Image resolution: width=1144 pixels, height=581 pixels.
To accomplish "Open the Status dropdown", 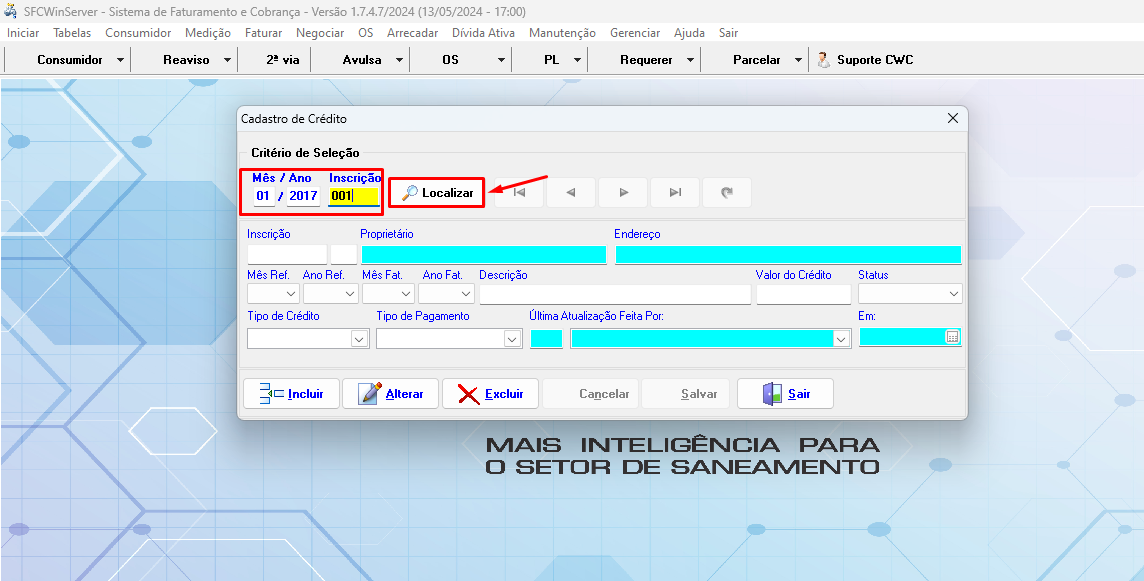I will click(953, 293).
